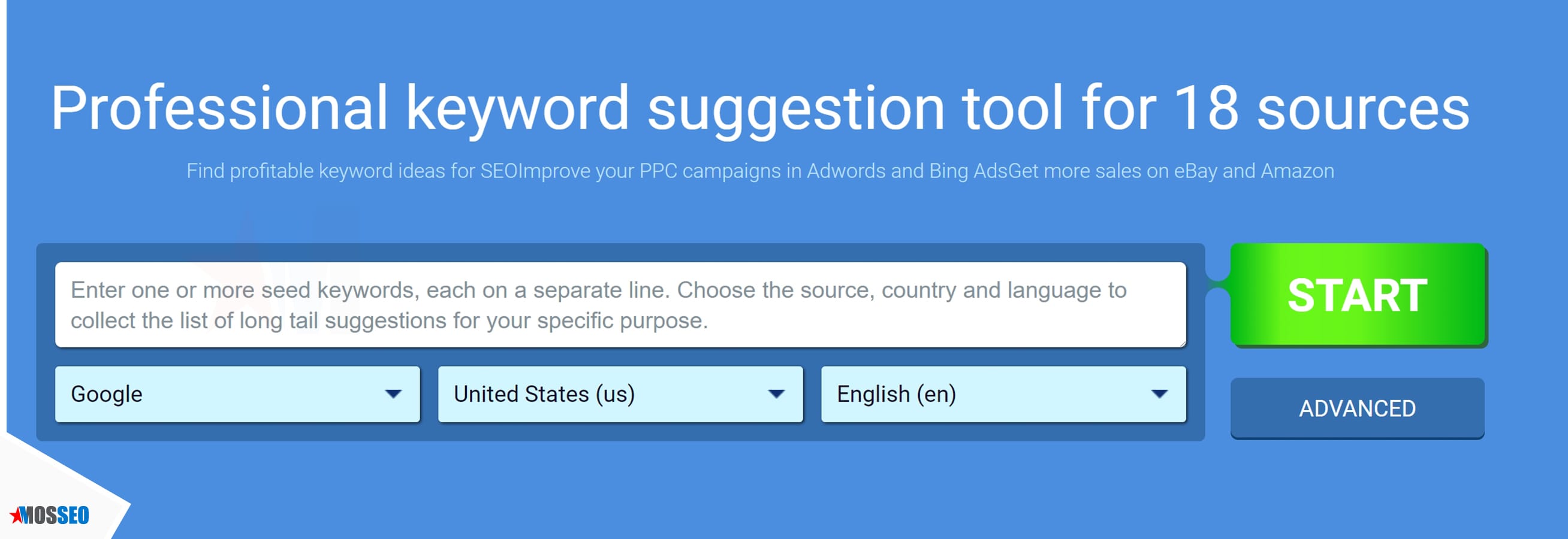This screenshot has height=539, width=1568.
Task: Open the Google source dropdown
Action: pyautogui.click(x=237, y=393)
